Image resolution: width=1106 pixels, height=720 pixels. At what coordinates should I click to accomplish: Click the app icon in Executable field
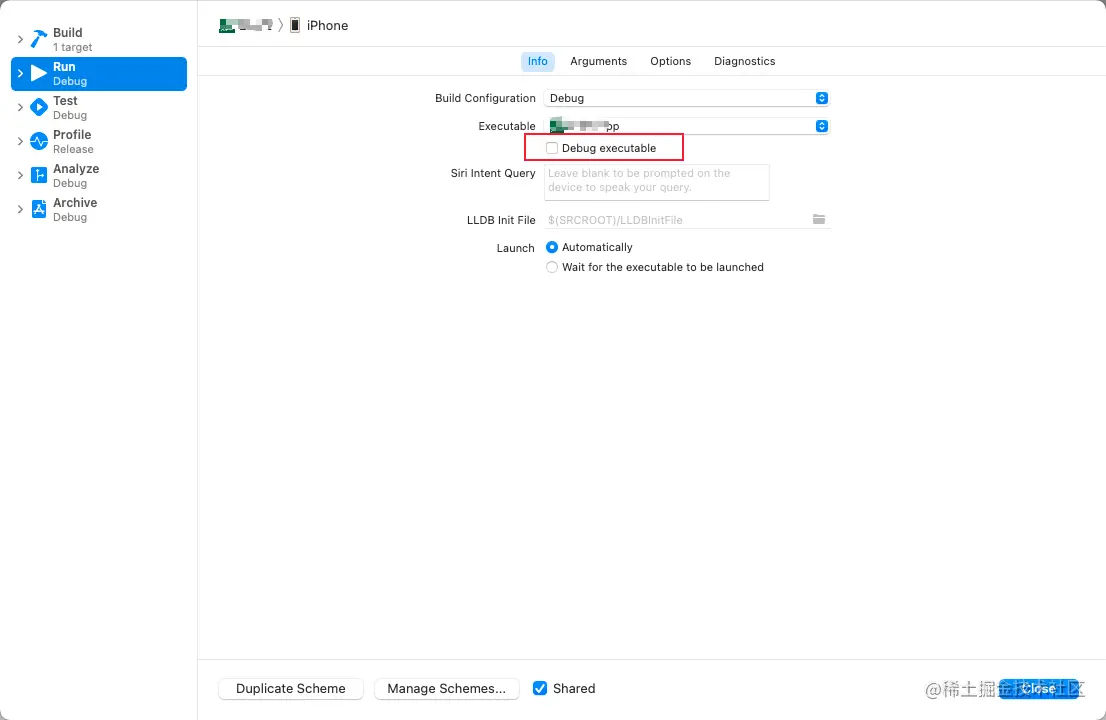coord(557,126)
